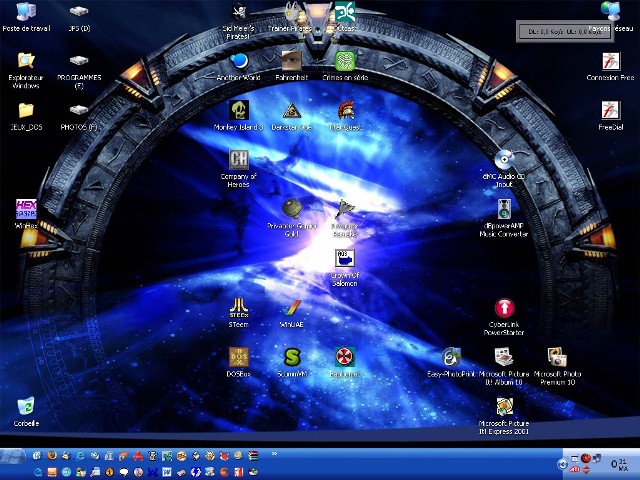
Task: Select the Crown Of Solomon icon
Action: (345, 268)
